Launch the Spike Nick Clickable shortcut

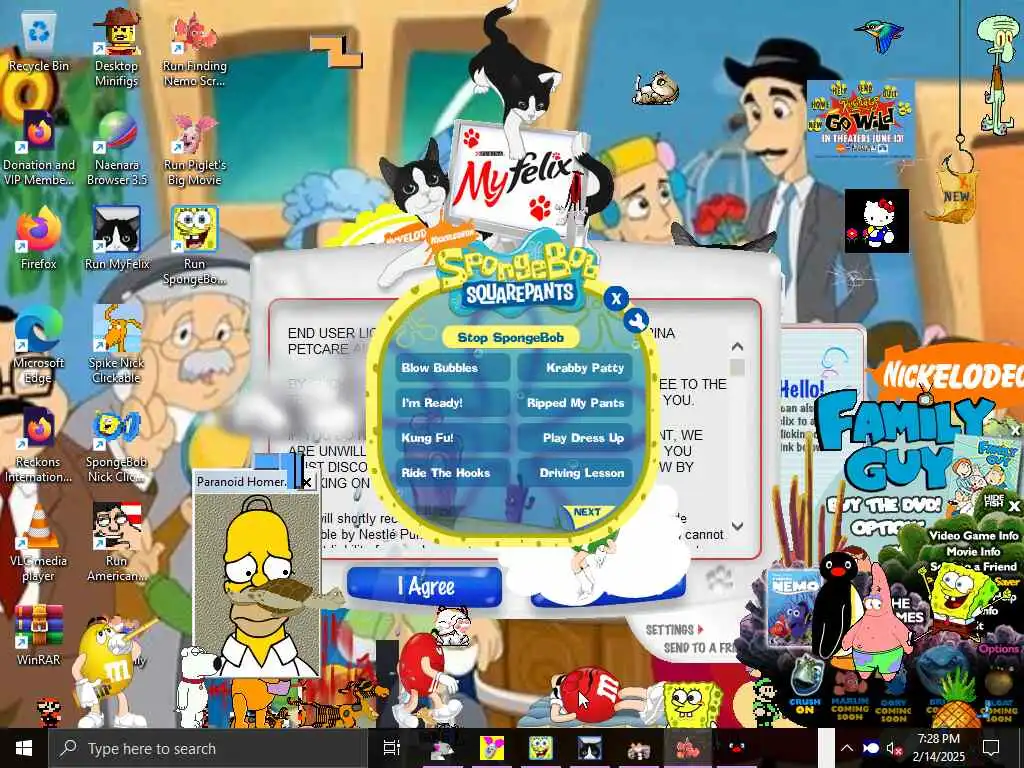tap(116, 345)
